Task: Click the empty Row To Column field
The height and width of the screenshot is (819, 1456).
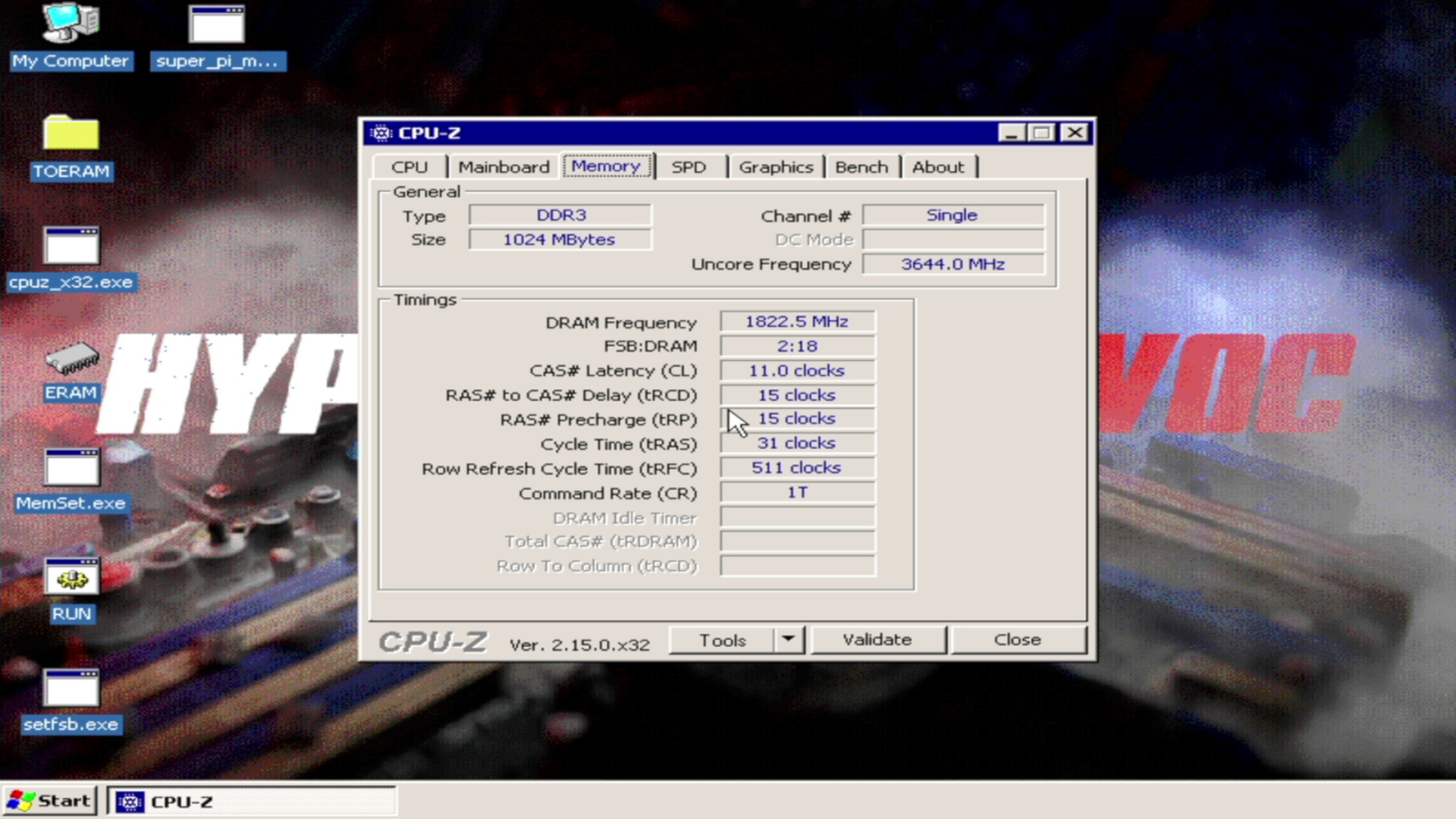Action: pyautogui.click(x=798, y=566)
